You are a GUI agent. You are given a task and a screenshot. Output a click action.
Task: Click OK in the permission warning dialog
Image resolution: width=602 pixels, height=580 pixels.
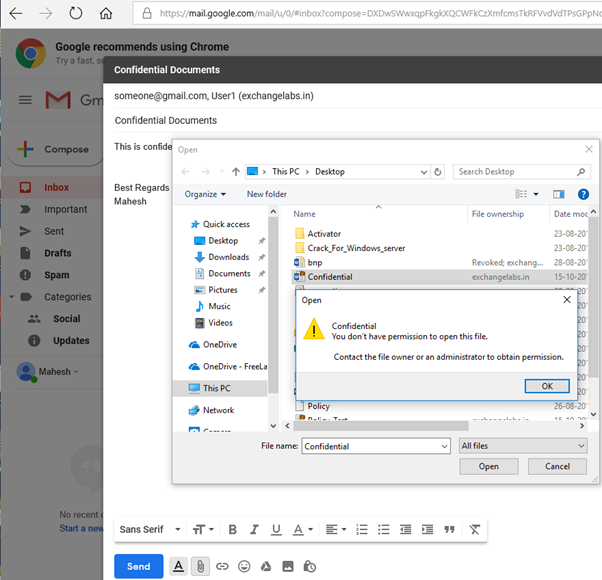coord(547,386)
